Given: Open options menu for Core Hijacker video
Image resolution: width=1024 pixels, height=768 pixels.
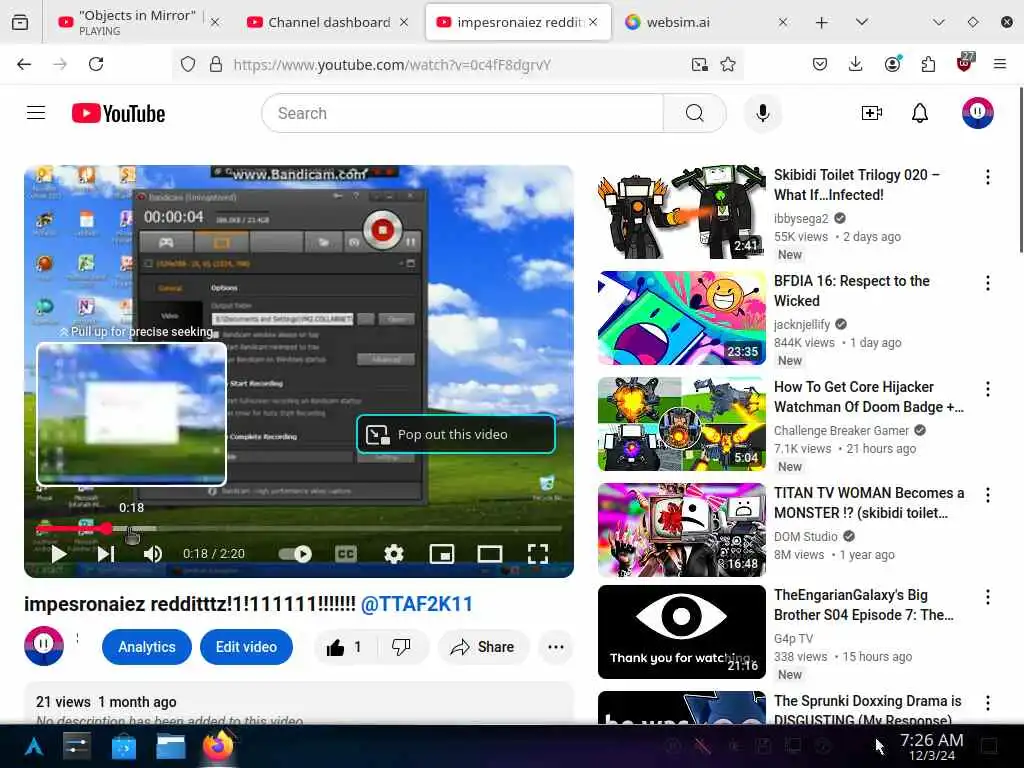Looking at the screenshot, I should tap(987, 389).
